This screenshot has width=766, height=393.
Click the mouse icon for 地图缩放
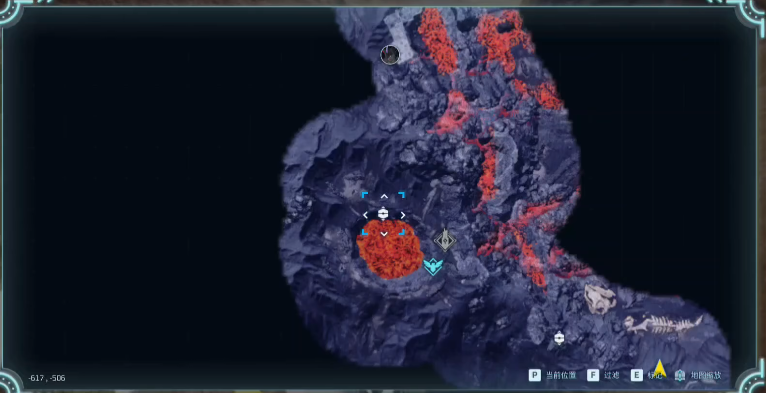pyautogui.click(x=680, y=375)
